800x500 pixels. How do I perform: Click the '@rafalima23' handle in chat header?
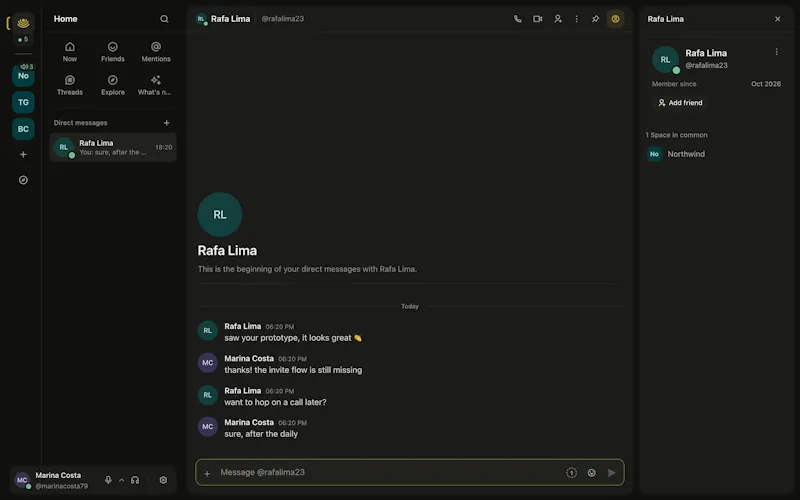(283, 19)
